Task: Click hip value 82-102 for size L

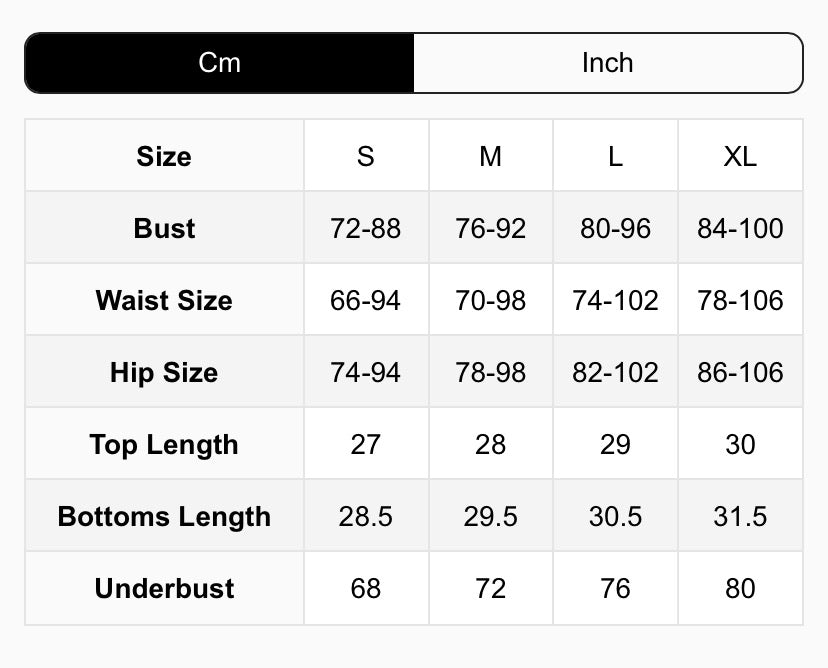Action: click(615, 372)
